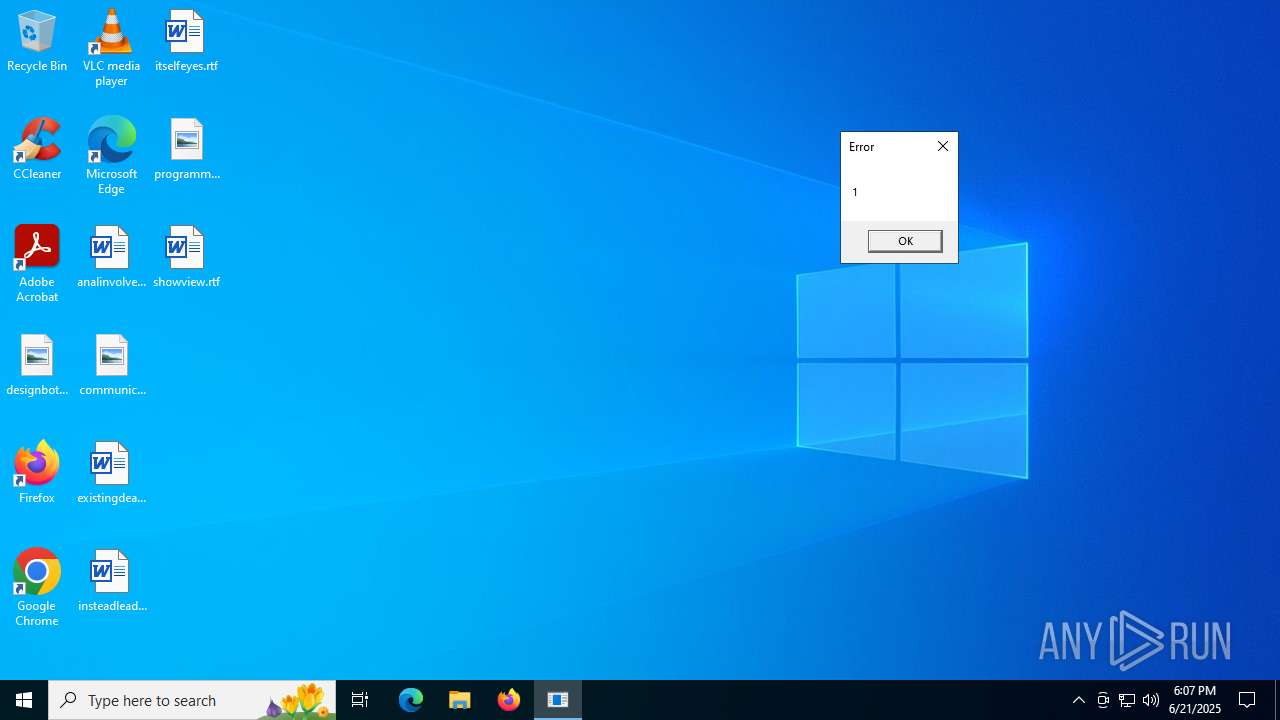Select the existingdea... Word document icon
The height and width of the screenshot is (720, 1280).
(111, 474)
